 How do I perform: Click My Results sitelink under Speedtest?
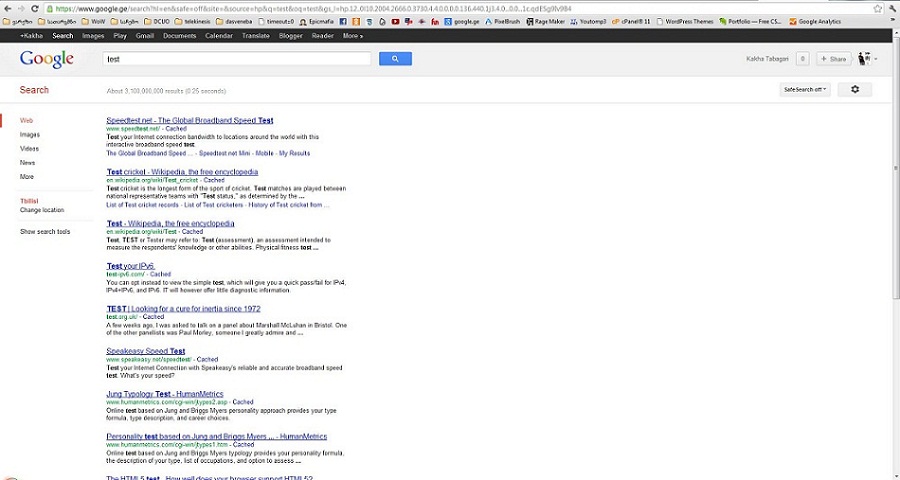[294, 154]
